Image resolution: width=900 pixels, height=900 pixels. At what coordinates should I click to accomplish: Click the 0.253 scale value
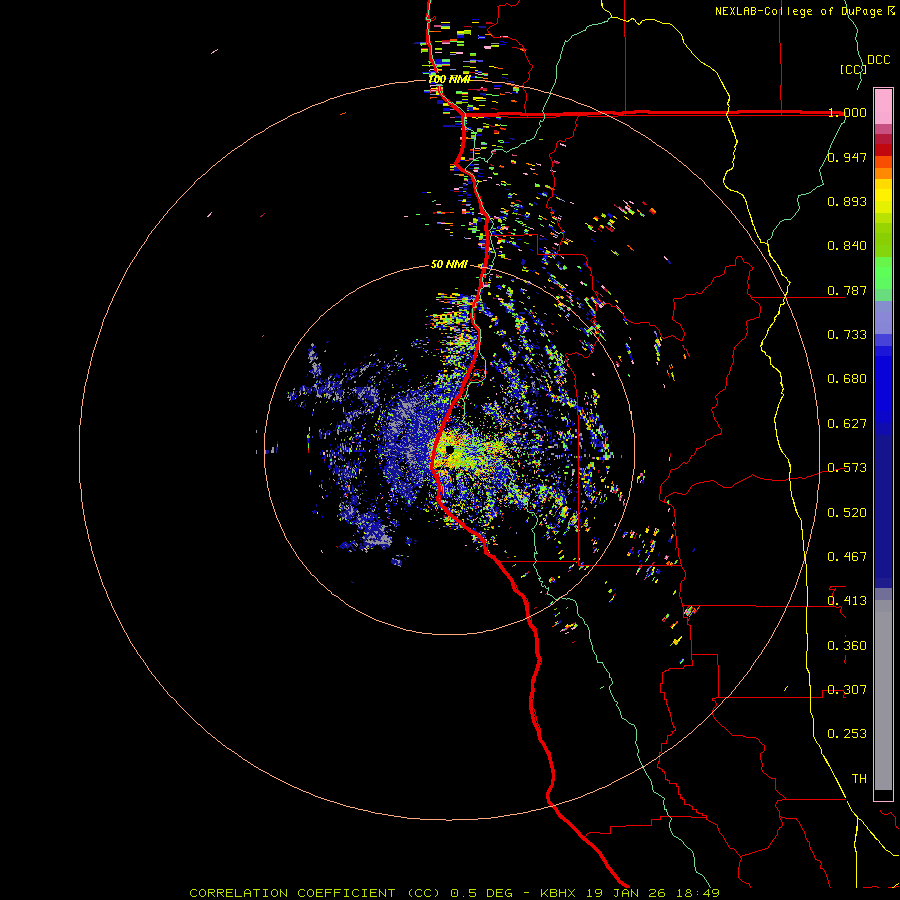pyautogui.click(x=847, y=734)
